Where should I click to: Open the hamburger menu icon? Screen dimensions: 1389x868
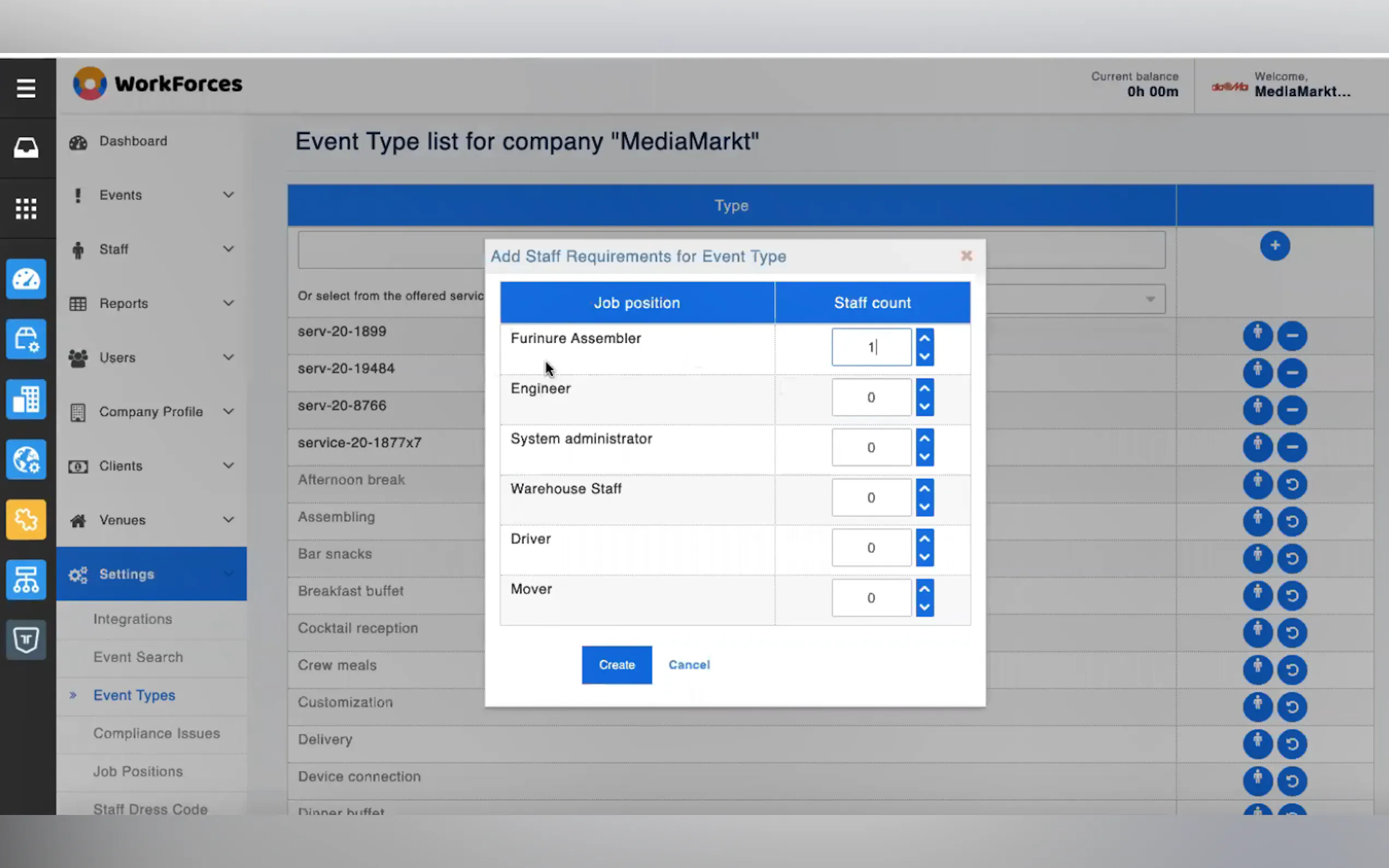pyautogui.click(x=26, y=89)
